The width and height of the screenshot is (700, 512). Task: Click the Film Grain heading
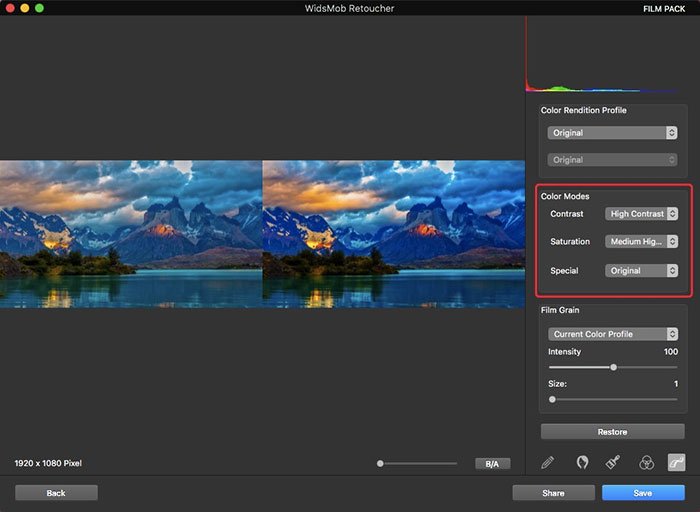560,310
